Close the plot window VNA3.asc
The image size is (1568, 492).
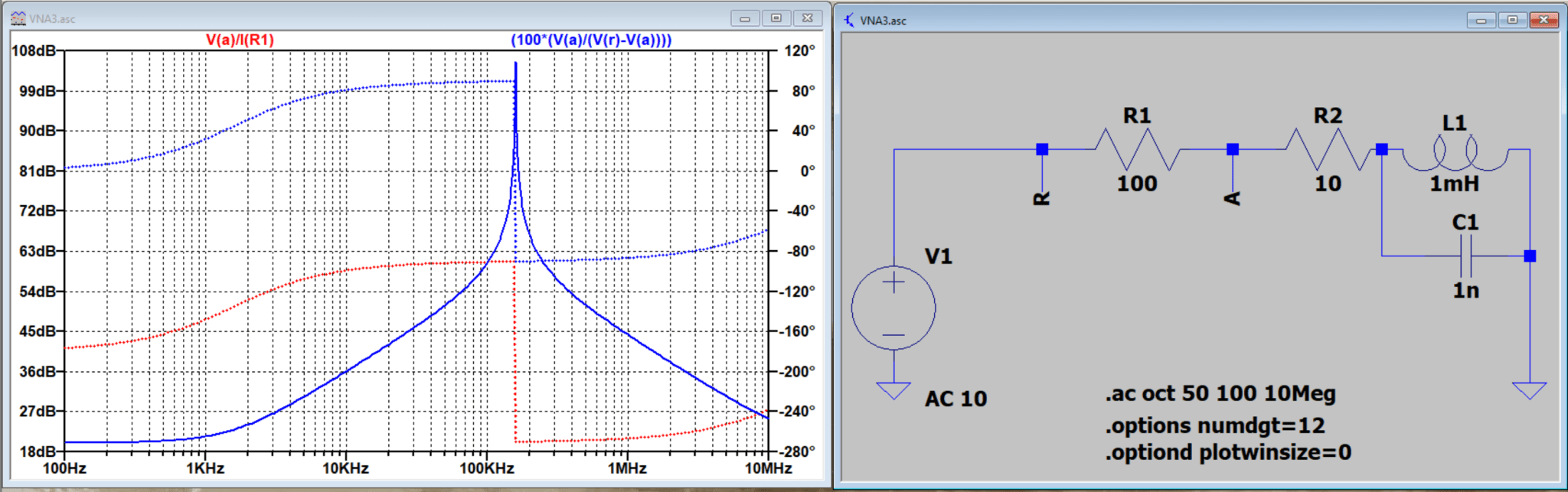click(x=808, y=18)
